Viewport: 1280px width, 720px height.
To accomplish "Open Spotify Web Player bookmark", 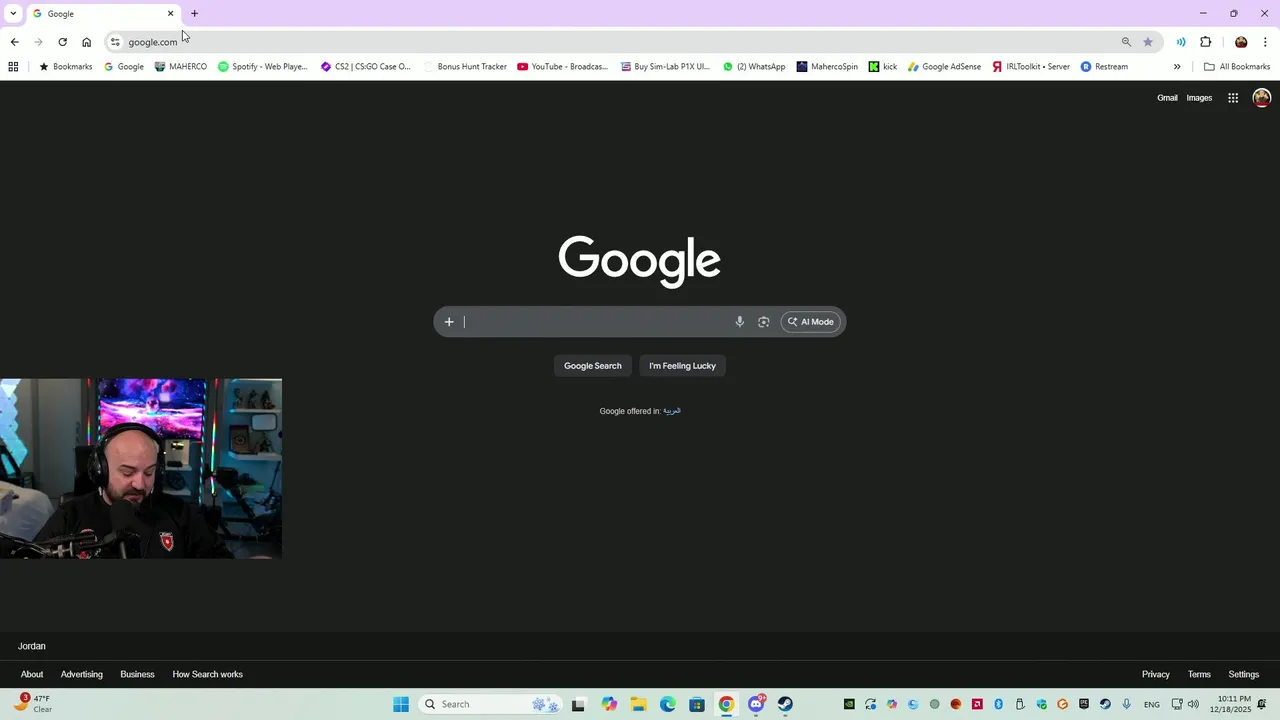I will (x=263, y=67).
